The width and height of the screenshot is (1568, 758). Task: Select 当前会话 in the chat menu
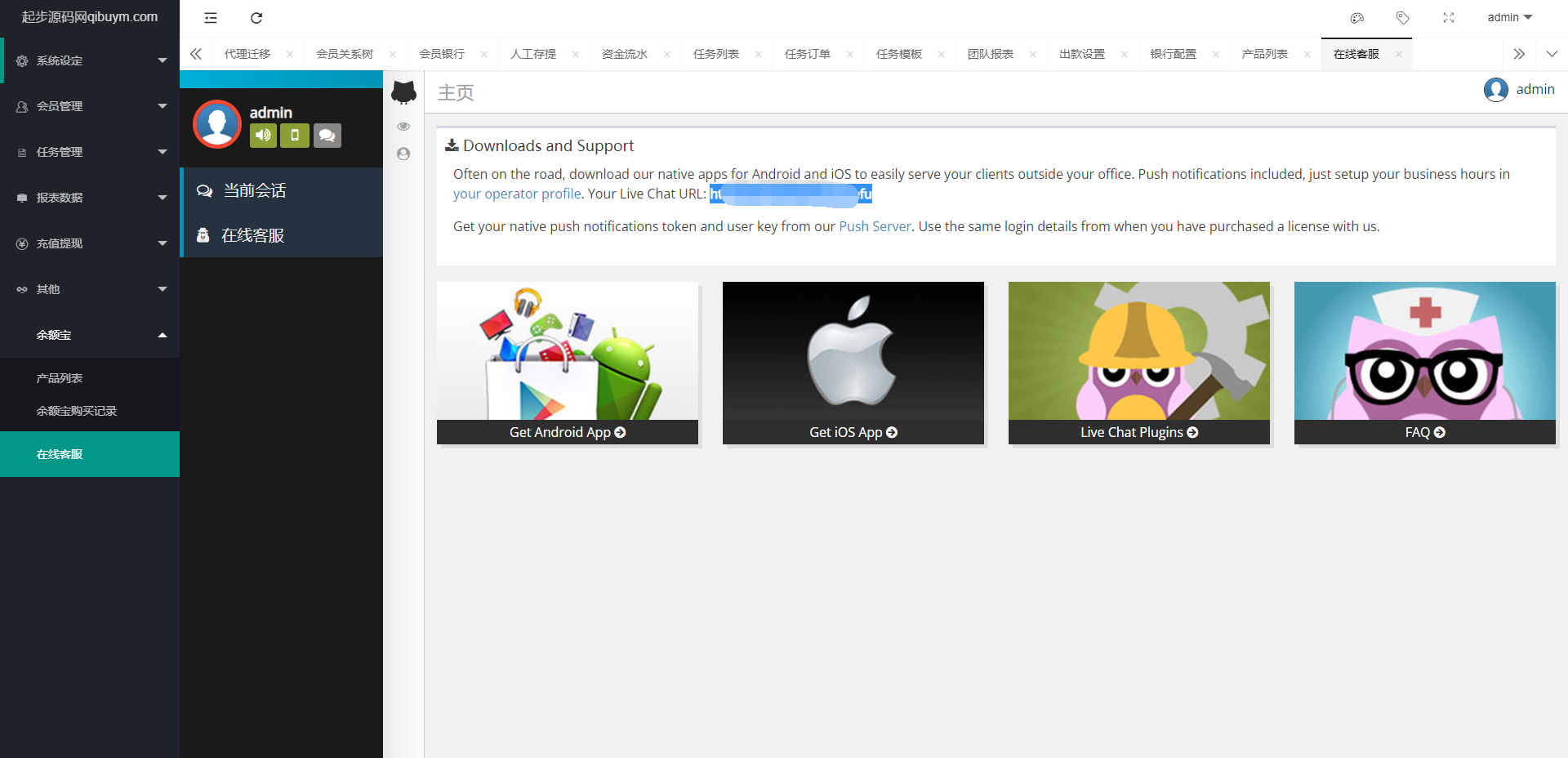click(255, 190)
